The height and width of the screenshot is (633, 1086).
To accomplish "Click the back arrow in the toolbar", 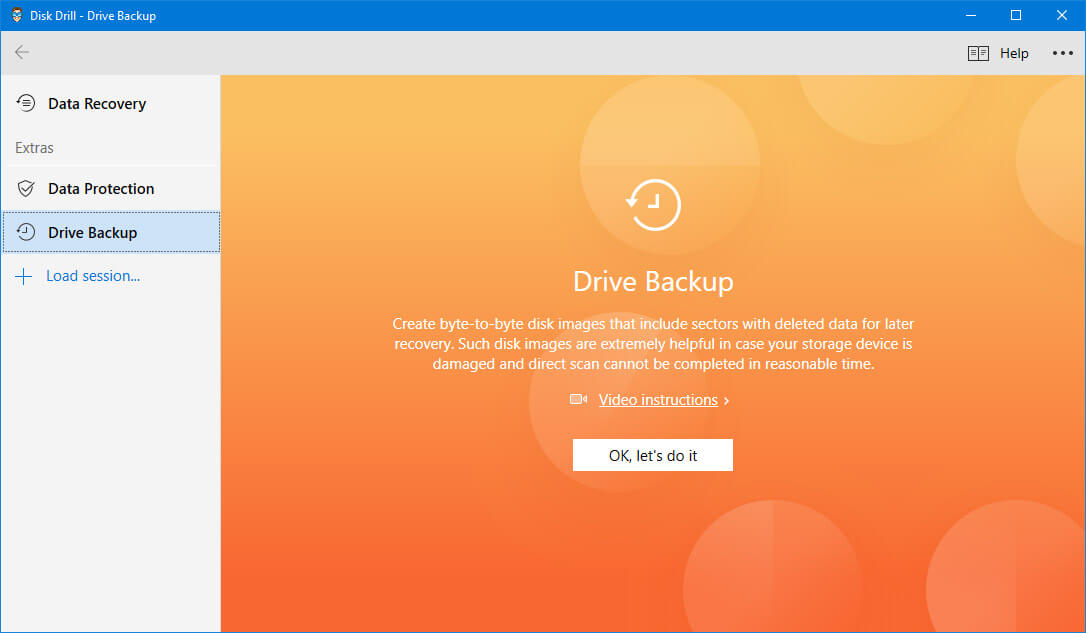I will (x=22, y=53).
